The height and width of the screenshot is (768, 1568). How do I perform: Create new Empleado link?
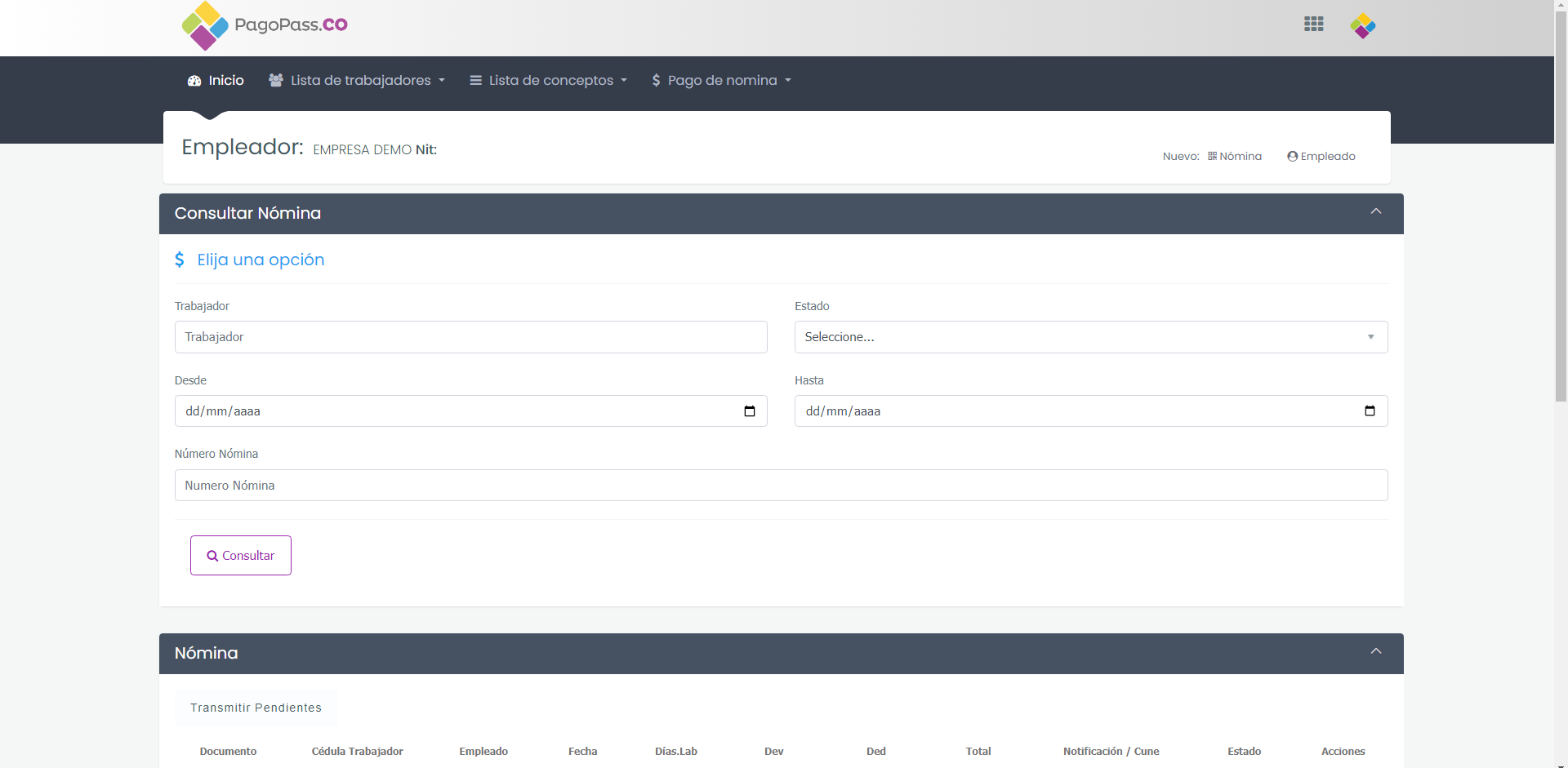(1321, 156)
